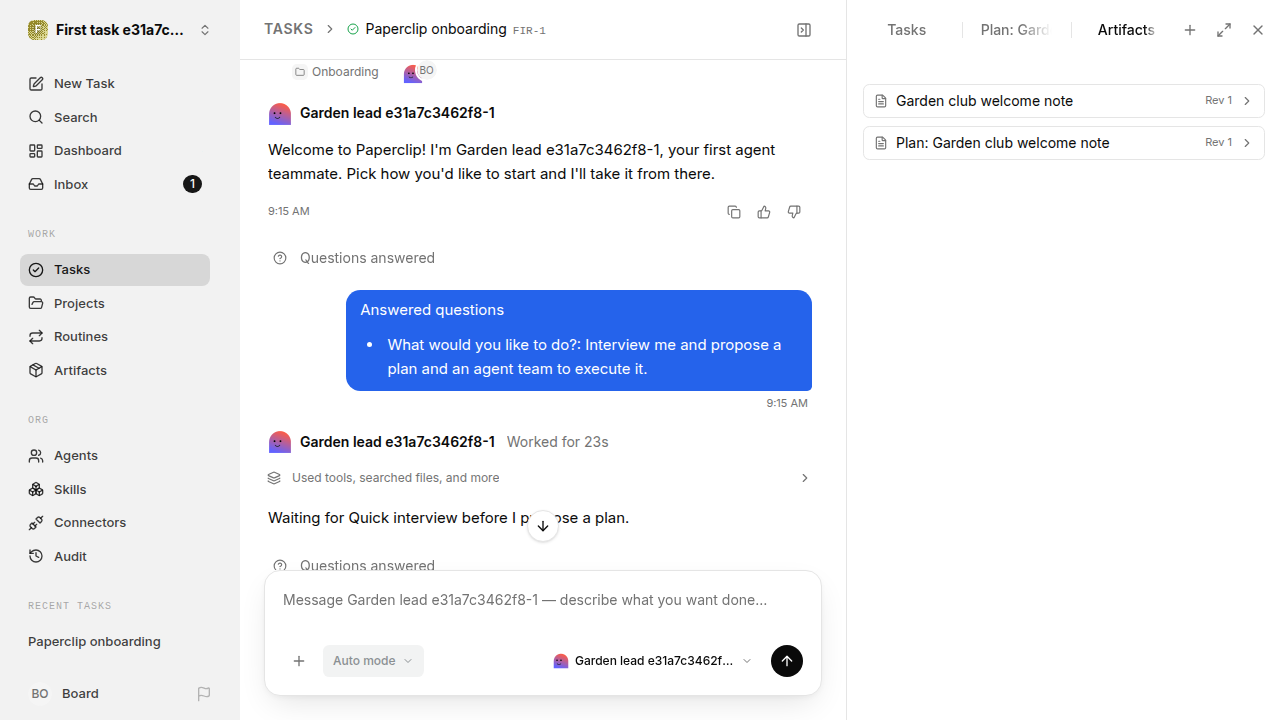Copy the Garden lead welcome message

pos(734,212)
